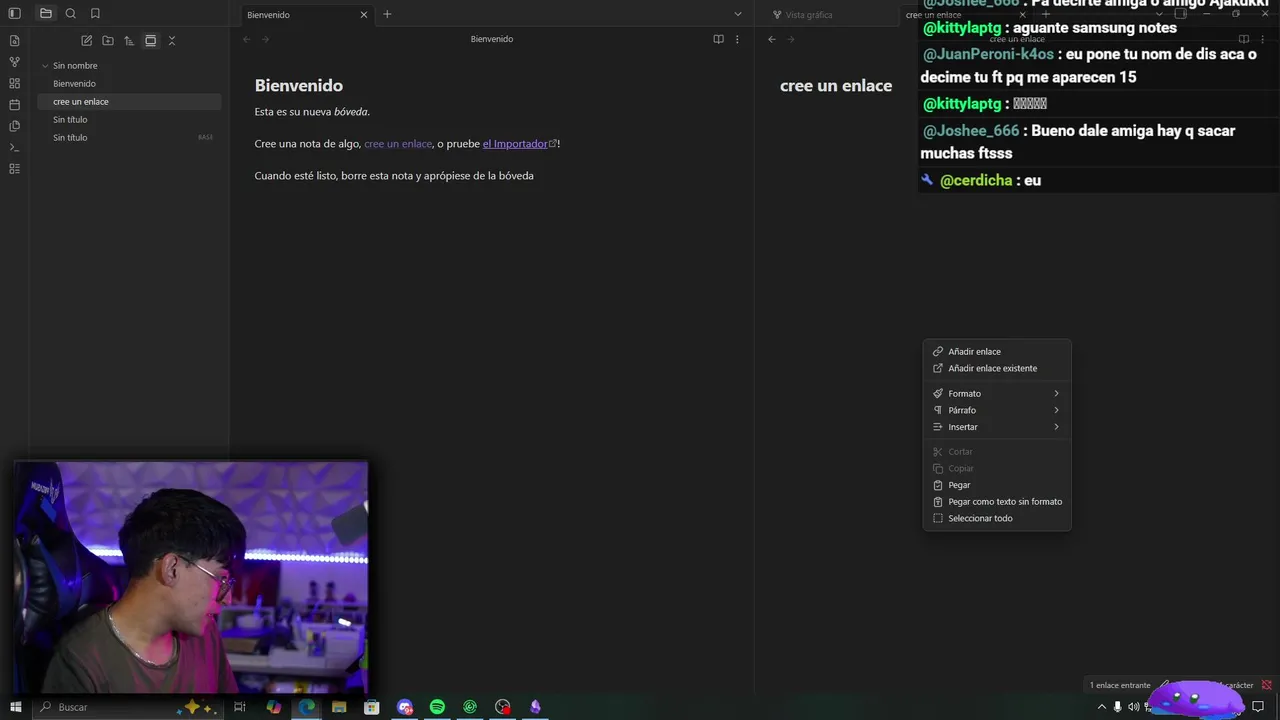Open the canvas icon in left ribbon
1280x720 pixels.
click(x=14, y=84)
